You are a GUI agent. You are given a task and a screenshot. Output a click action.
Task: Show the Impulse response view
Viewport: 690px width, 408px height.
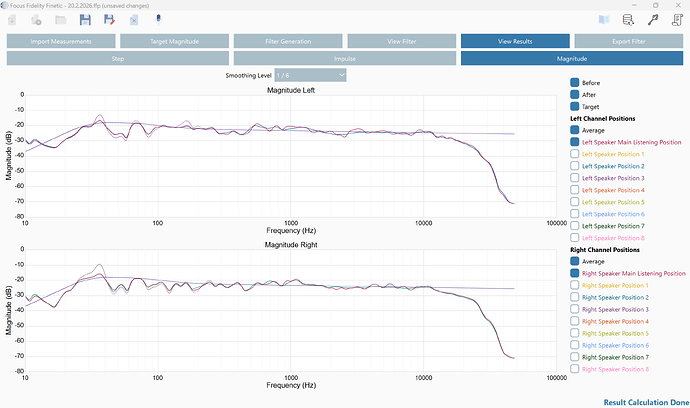[x=345, y=59]
